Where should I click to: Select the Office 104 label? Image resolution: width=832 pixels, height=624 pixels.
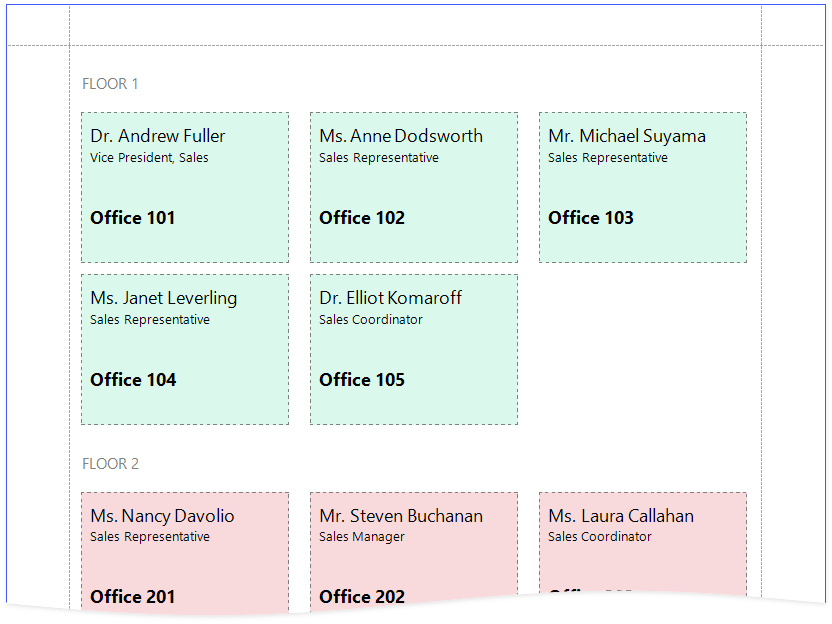(x=133, y=380)
